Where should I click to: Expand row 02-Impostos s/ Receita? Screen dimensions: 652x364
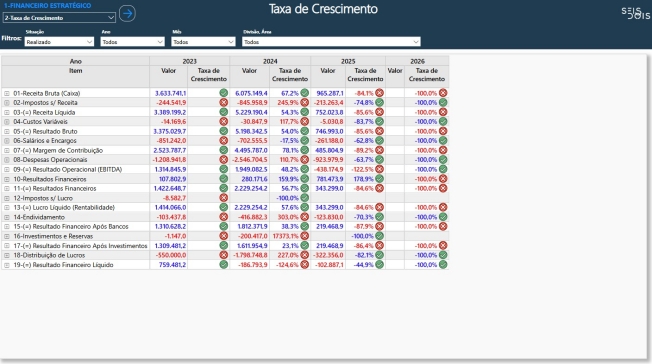tap(7, 103)
